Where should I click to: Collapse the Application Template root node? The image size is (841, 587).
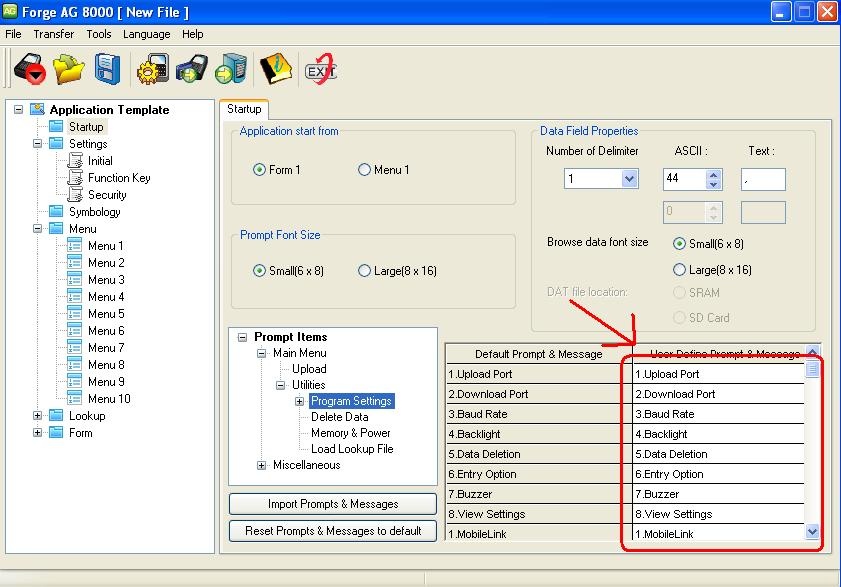(x=18, y=109)
